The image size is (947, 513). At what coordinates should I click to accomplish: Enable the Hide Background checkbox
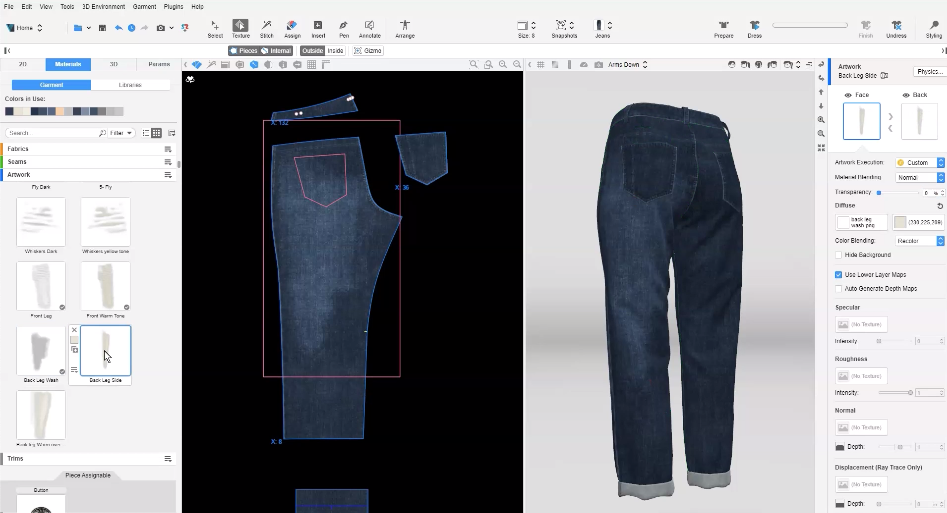838,255
